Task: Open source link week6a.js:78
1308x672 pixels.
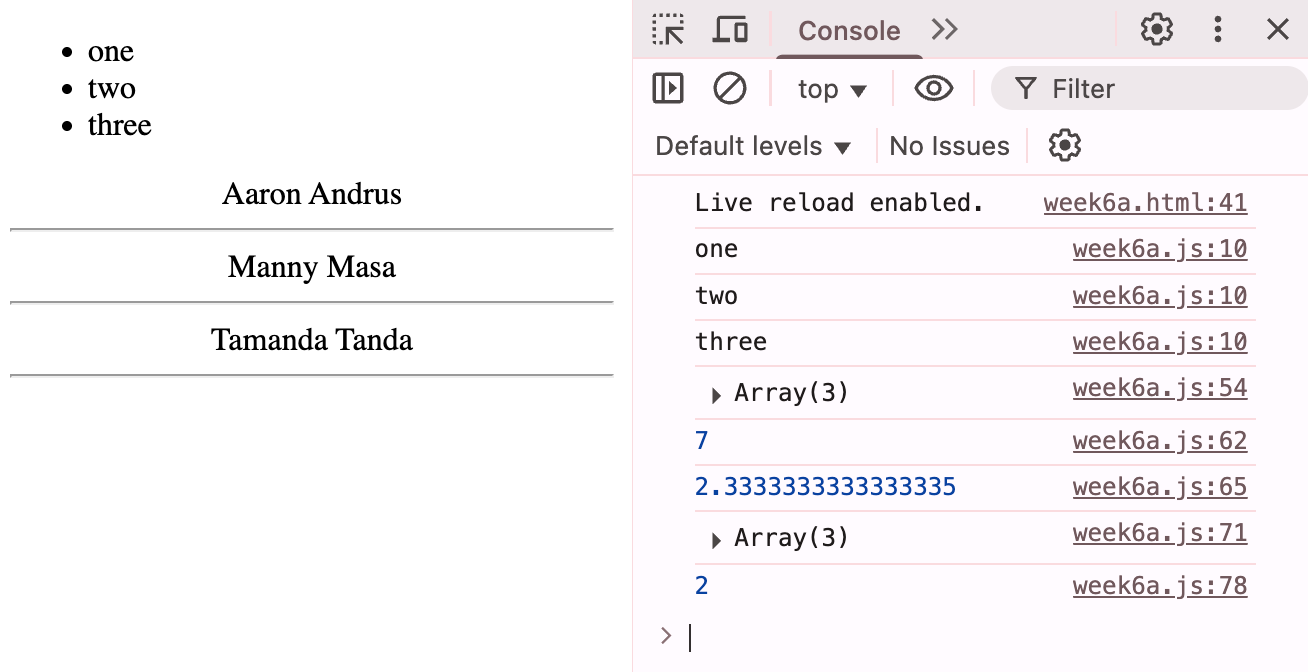Action: coord(1160,586)
